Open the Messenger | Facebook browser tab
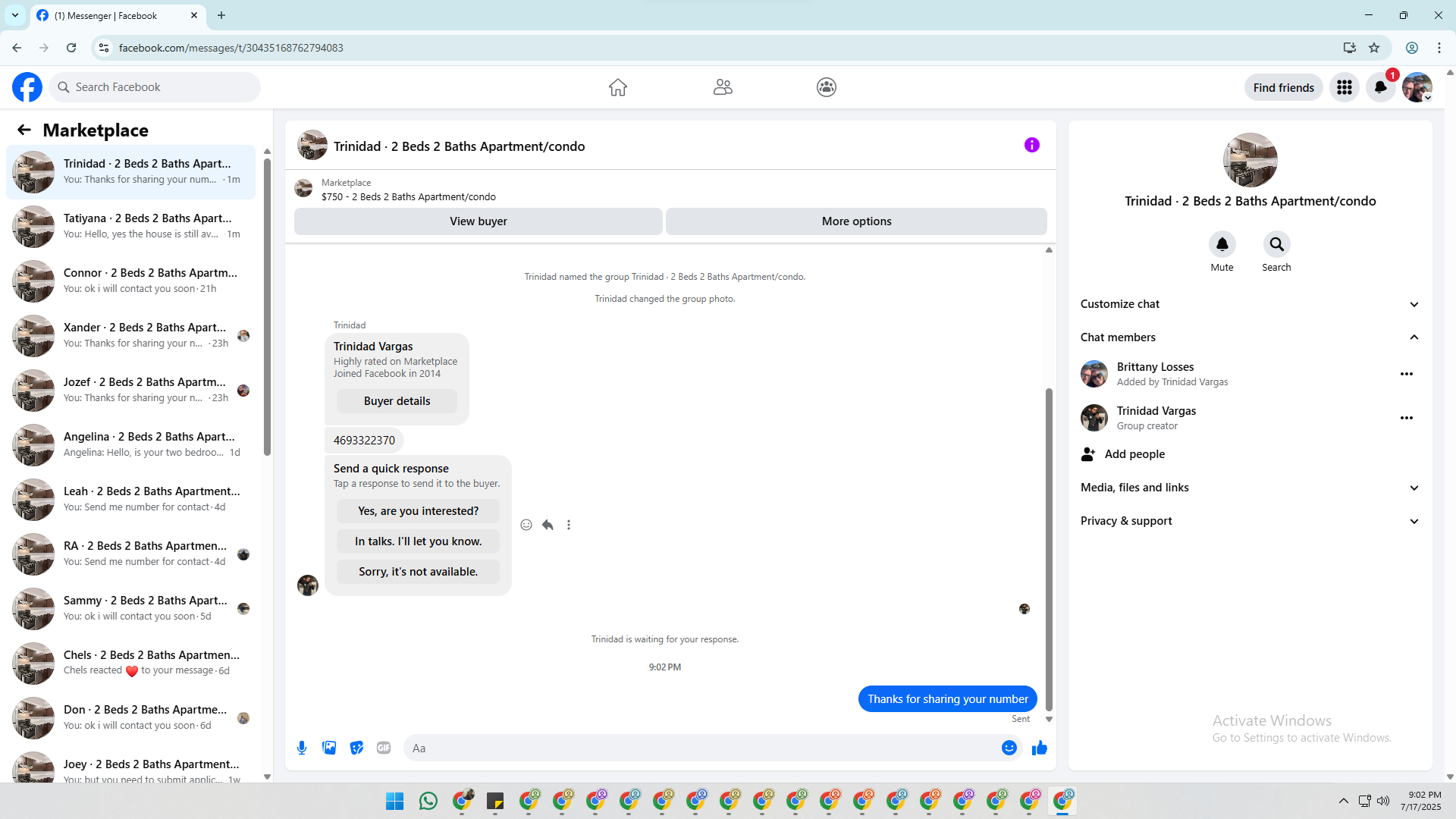 coord(118,16)
